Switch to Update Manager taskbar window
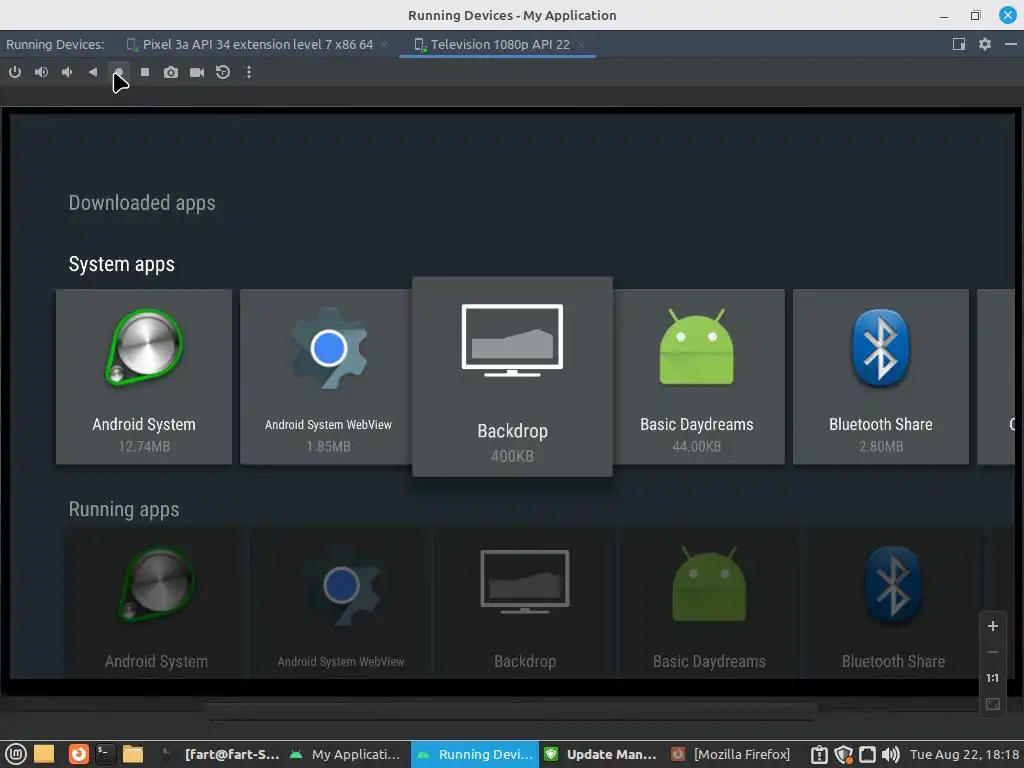Image resolution: width=1024 pixels, height=768 pixels. point(602,754)
